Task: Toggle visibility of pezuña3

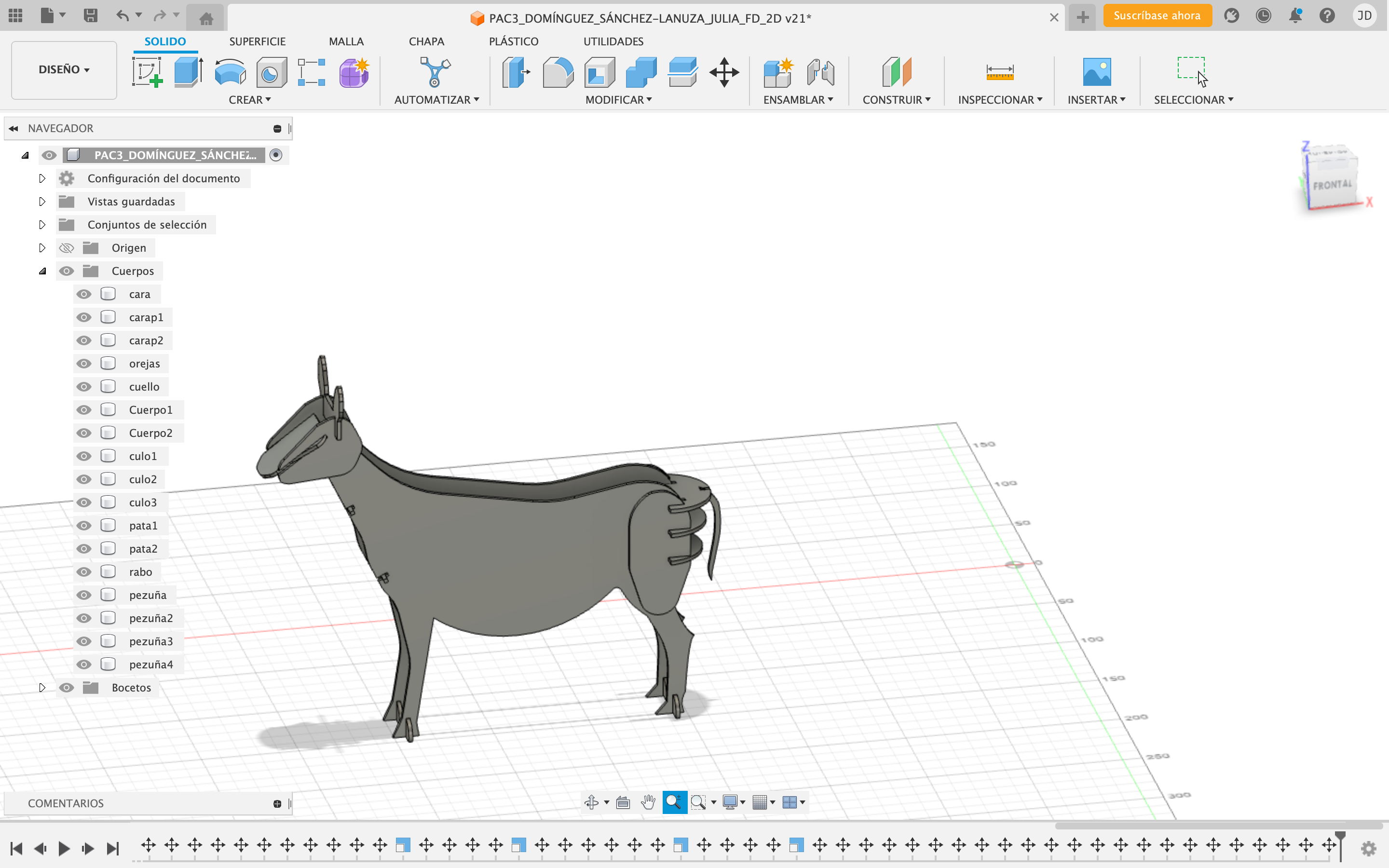Action: tap(84, 641)
